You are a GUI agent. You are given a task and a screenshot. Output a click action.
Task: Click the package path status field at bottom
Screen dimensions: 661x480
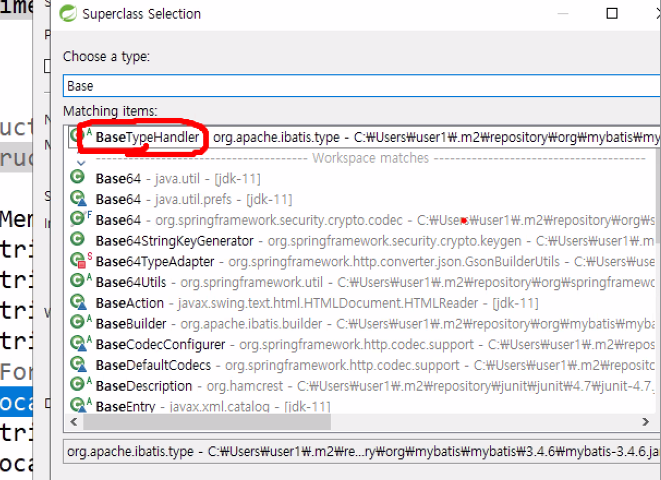[x=362, y=451]
